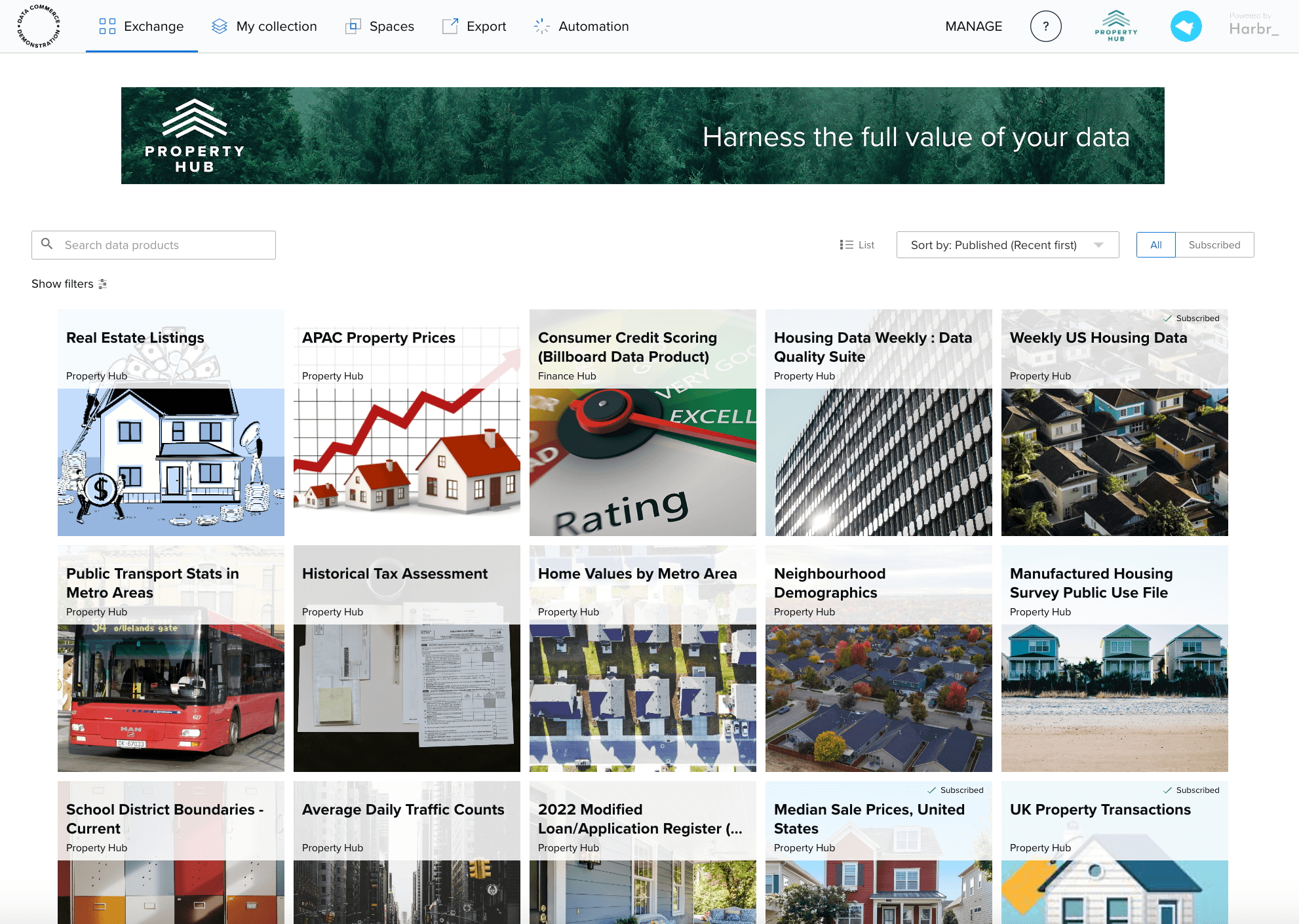Open the MANAGE menu

pyautogui.click(x=973, y=26)
